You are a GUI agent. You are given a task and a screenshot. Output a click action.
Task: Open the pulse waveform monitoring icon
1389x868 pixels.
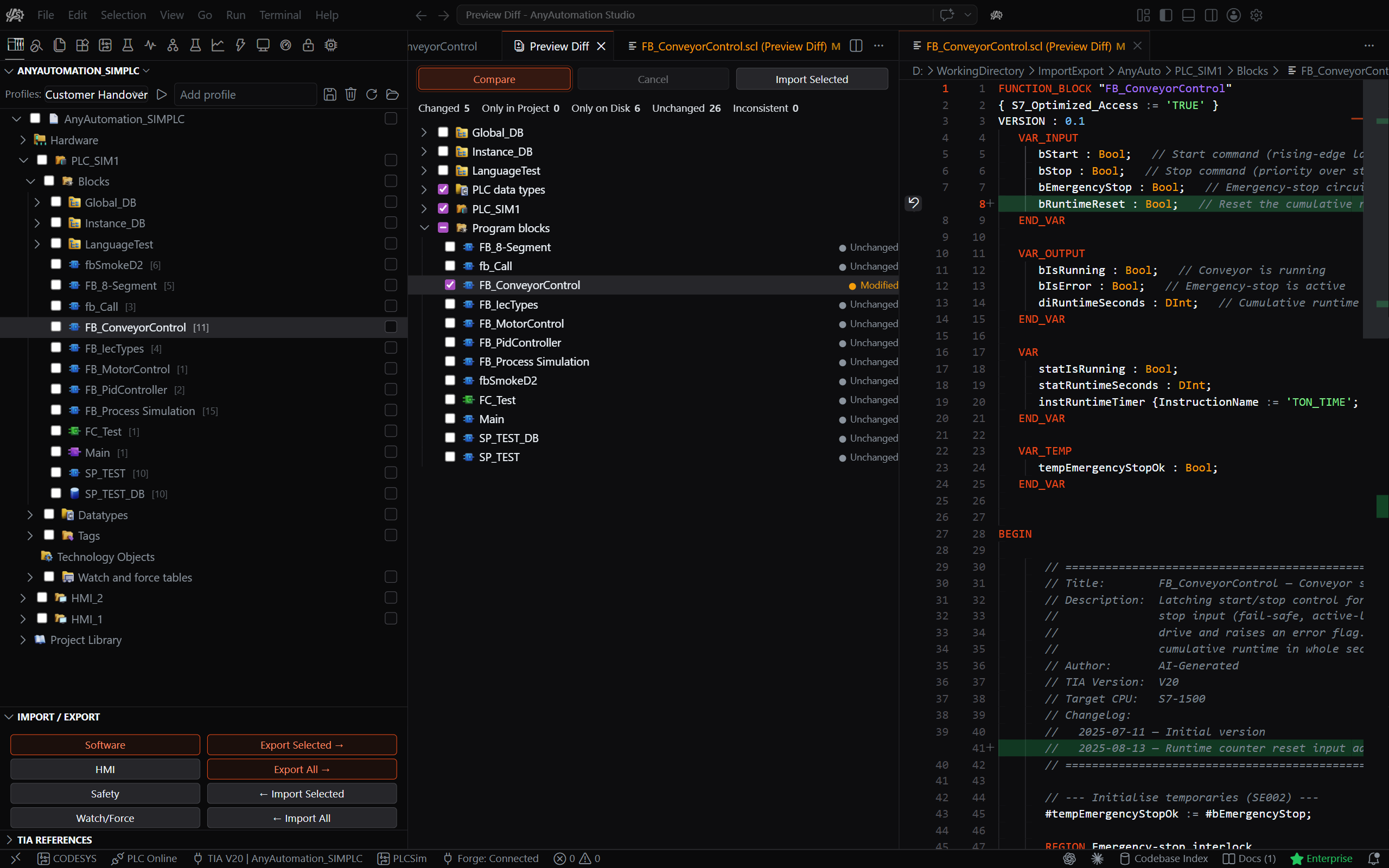pos(150,46)
